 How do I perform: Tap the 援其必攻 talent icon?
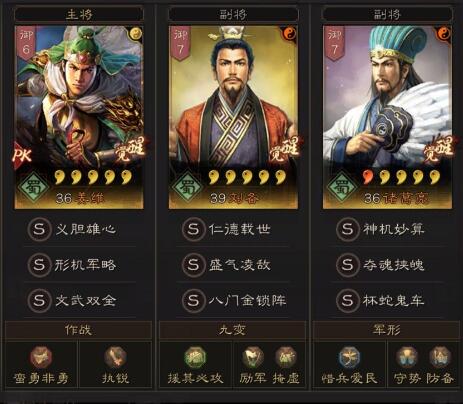click(195, 357)
